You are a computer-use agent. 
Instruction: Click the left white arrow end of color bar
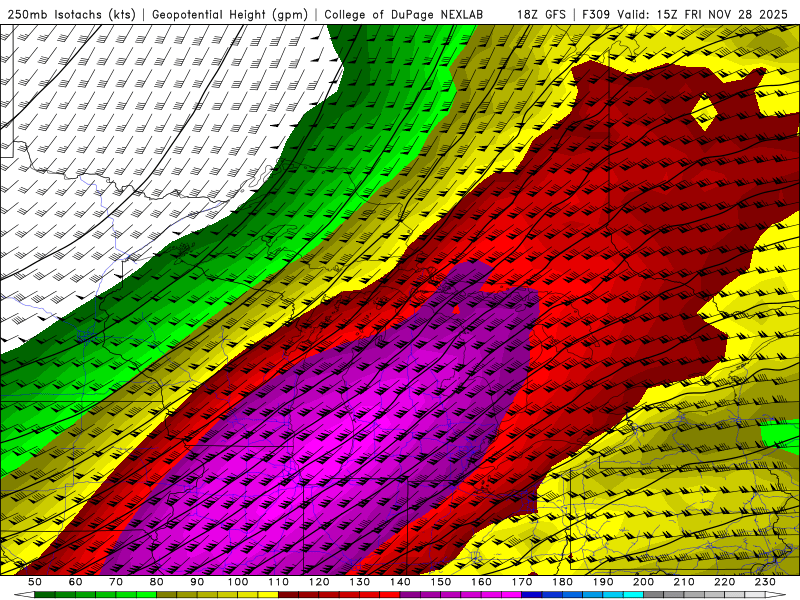click(24, 595)
